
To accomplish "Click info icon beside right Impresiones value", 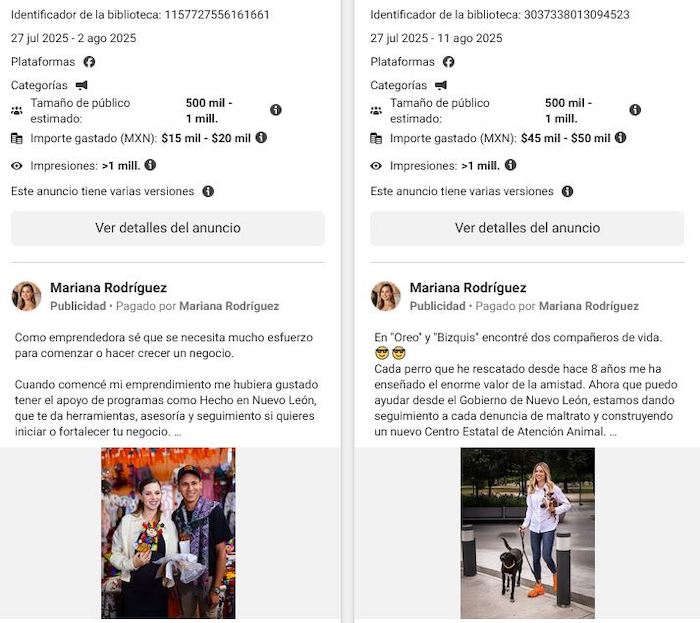I will [x=511, y=165].
